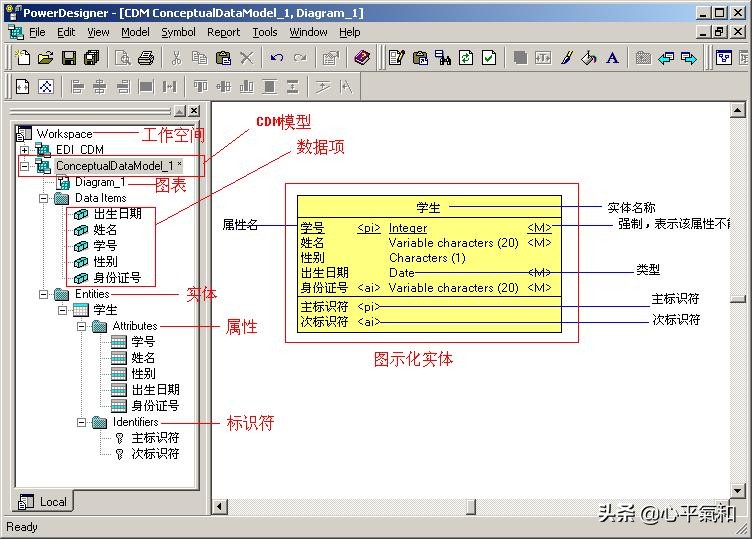Close the browser panel with its X button
This screenshot has height=539, width=752.
tap(194, 111)
